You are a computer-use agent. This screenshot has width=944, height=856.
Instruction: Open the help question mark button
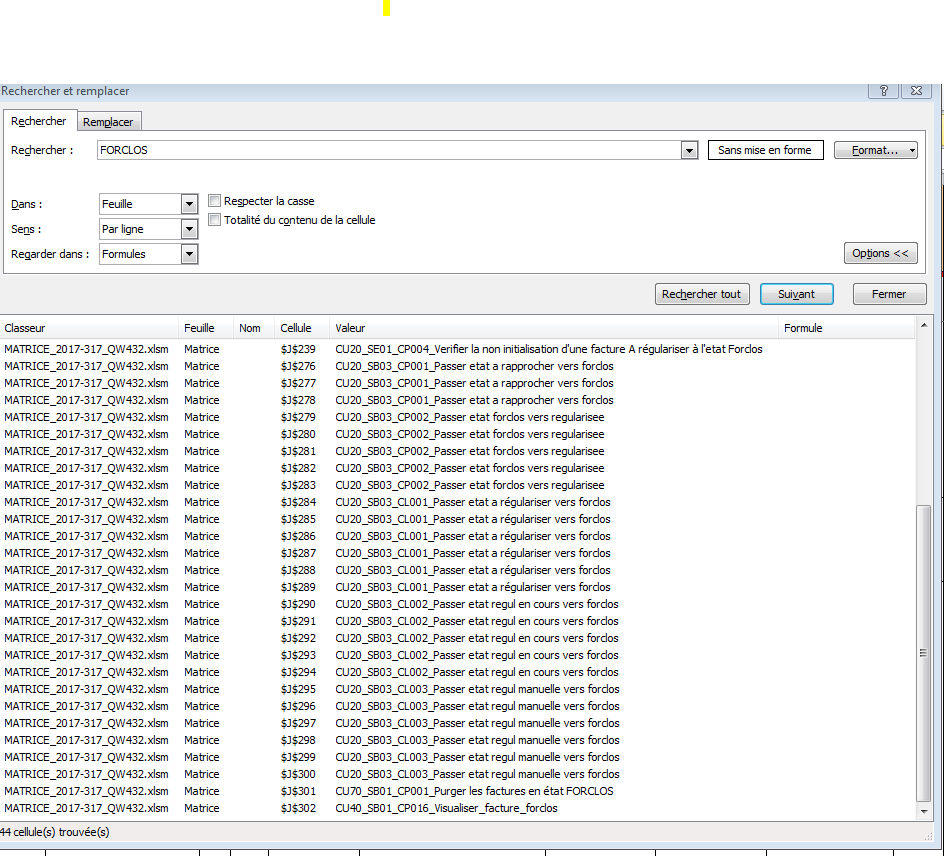click(883, 90)
